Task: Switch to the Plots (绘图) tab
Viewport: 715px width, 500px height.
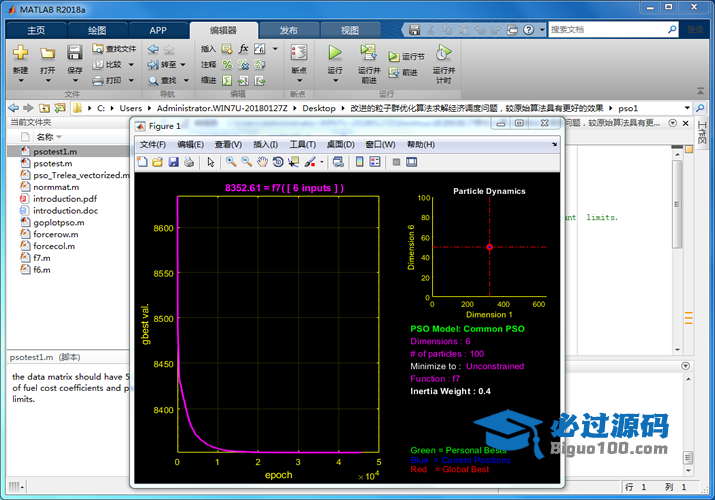Action: [x=97, y=30]
